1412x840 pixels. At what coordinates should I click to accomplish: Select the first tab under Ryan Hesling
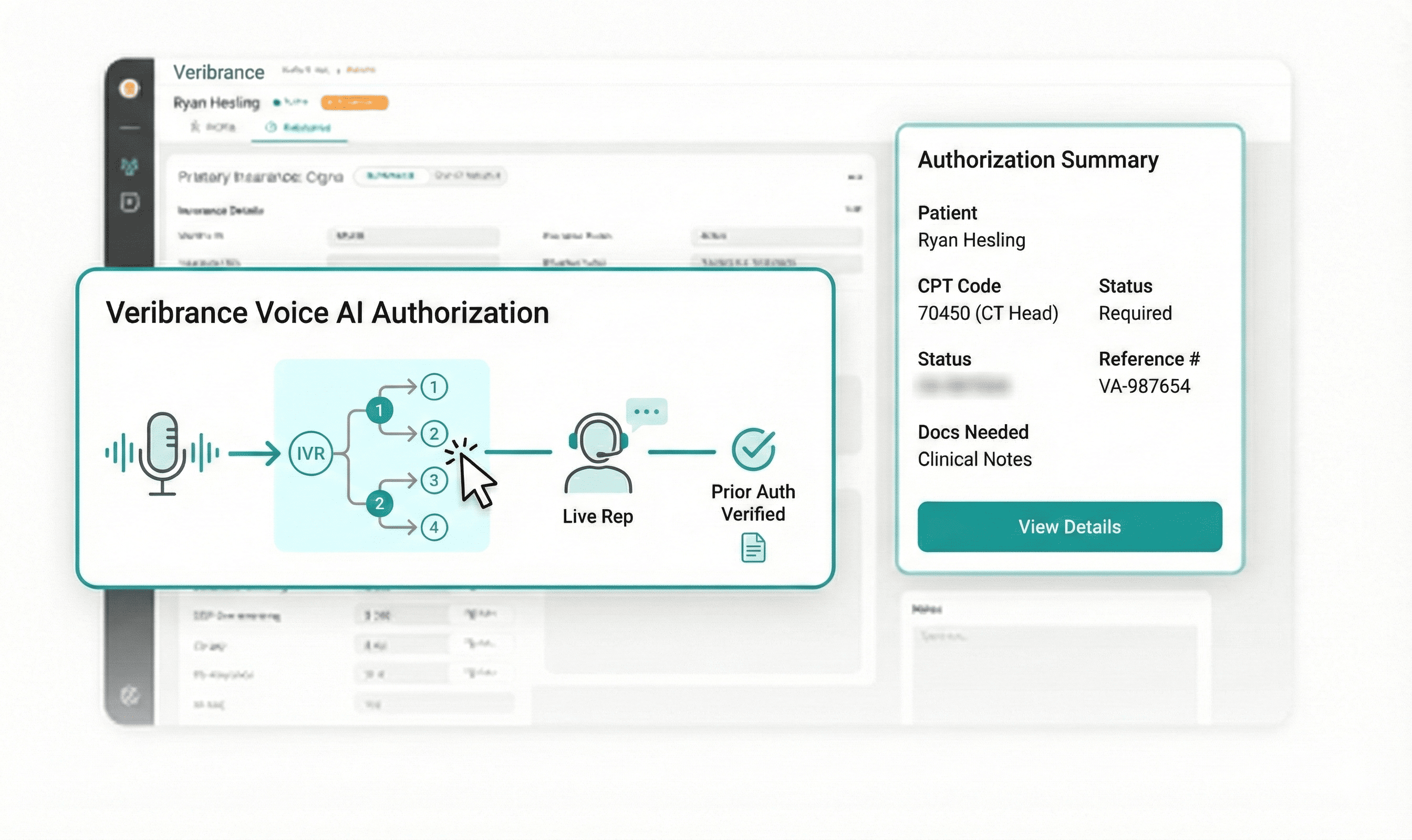(x=213, y=128)
